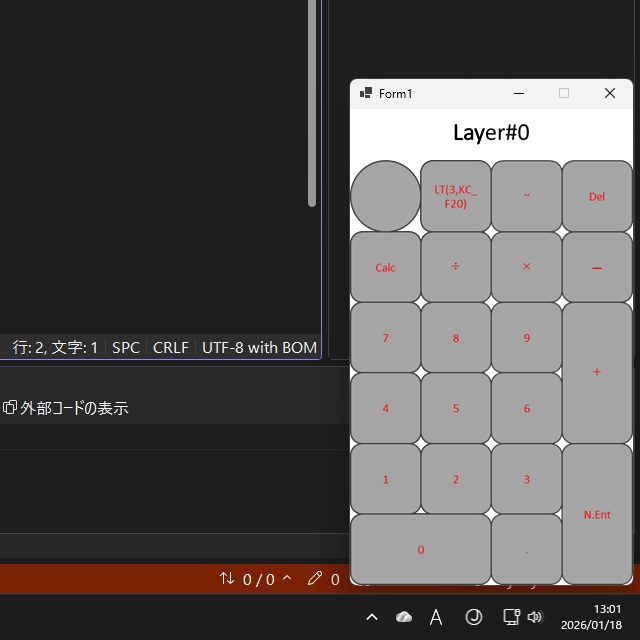Click the N.Ent numpad enter key
Image resolution: width=640 pixels, height=640 pixels.
597,514
